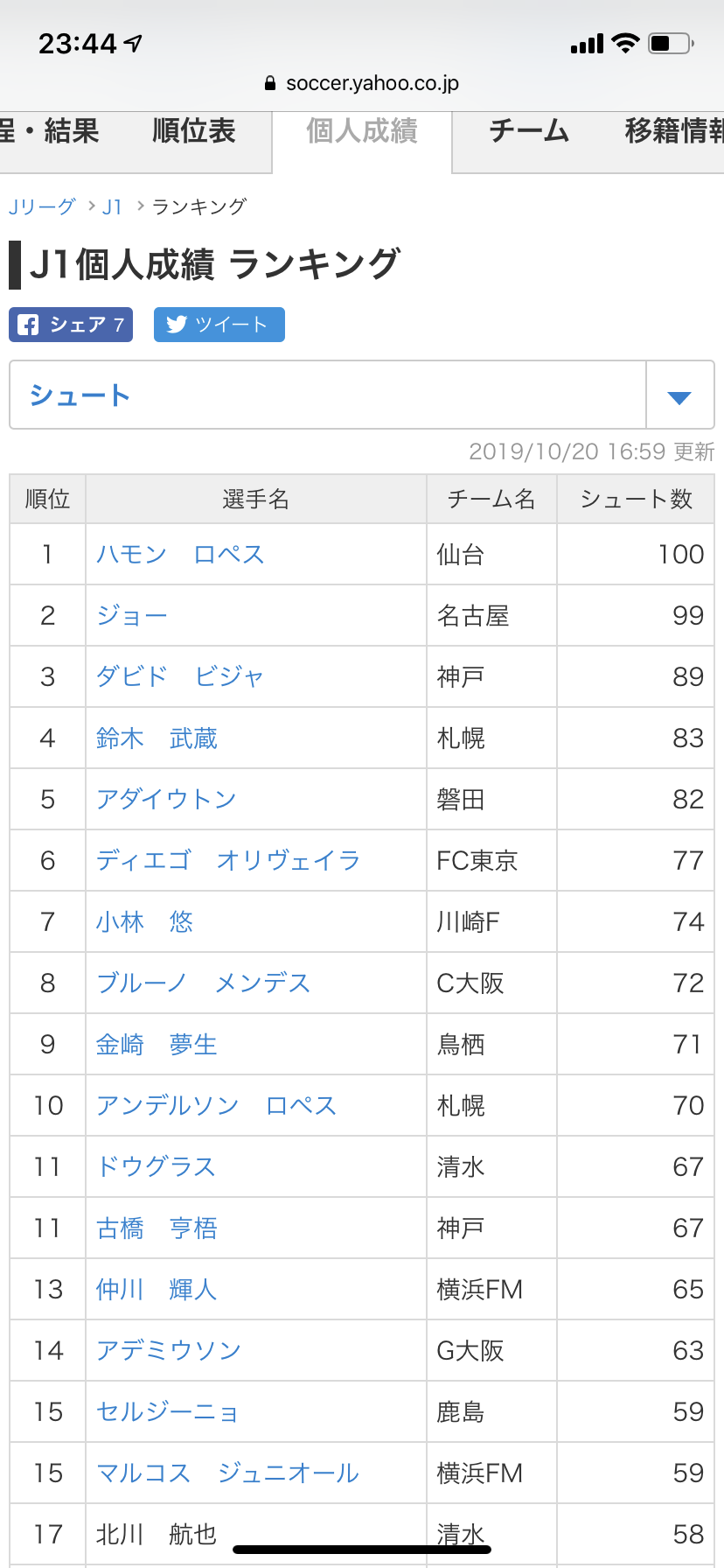Tap the location arrow beside the clock

[134, 43]
